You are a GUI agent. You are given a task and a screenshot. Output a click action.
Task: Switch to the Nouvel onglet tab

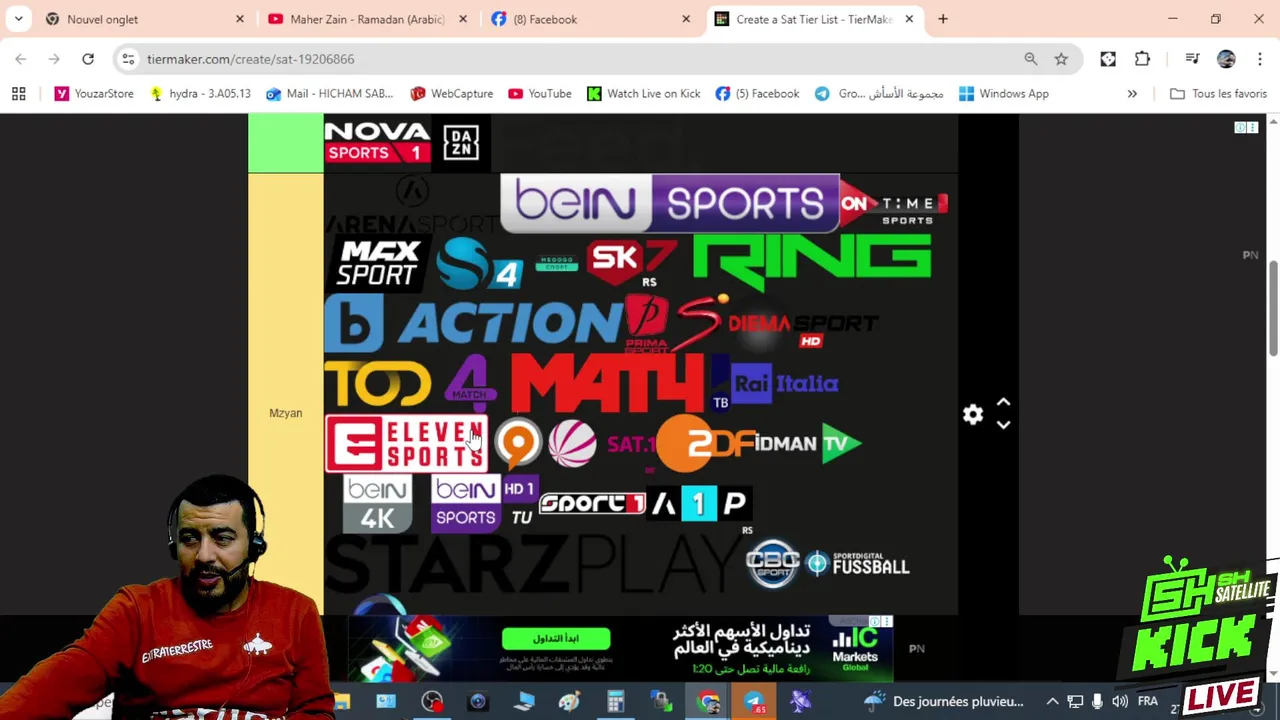click(x=145, y=19)
